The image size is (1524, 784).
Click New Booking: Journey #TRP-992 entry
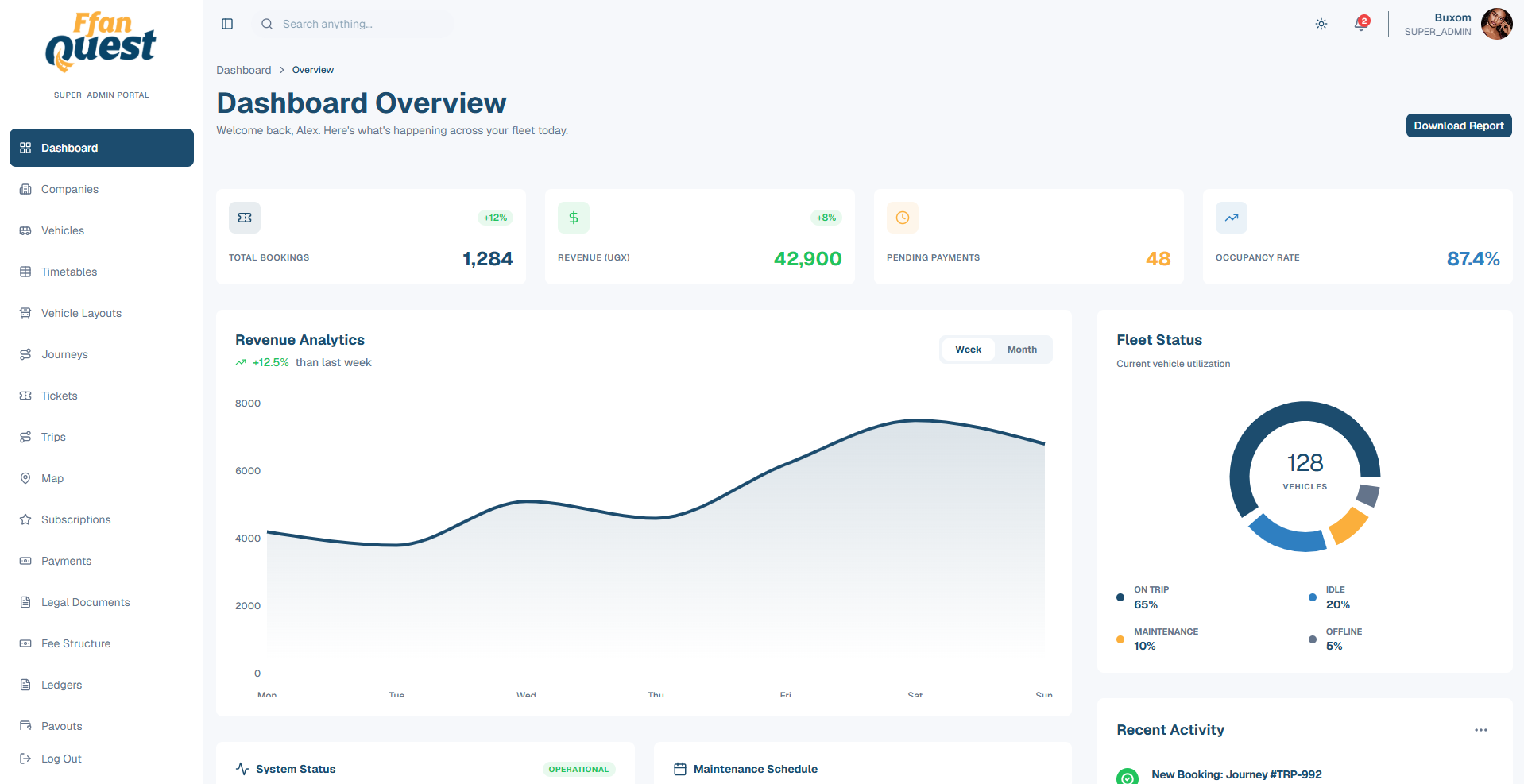[1236, 774]
